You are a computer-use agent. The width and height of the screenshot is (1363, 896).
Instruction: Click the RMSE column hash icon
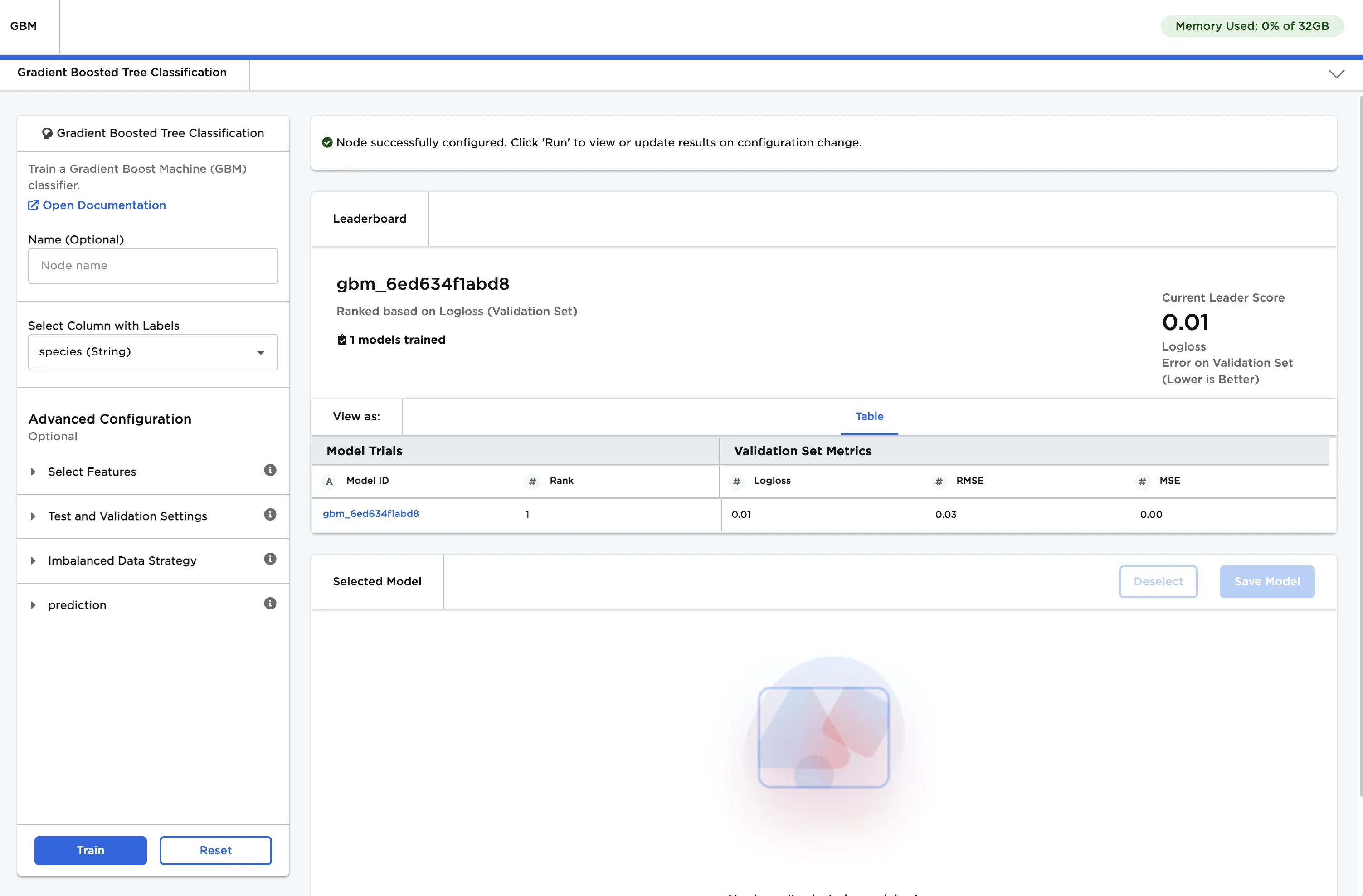pyautogui.click(x=939, y=482)
